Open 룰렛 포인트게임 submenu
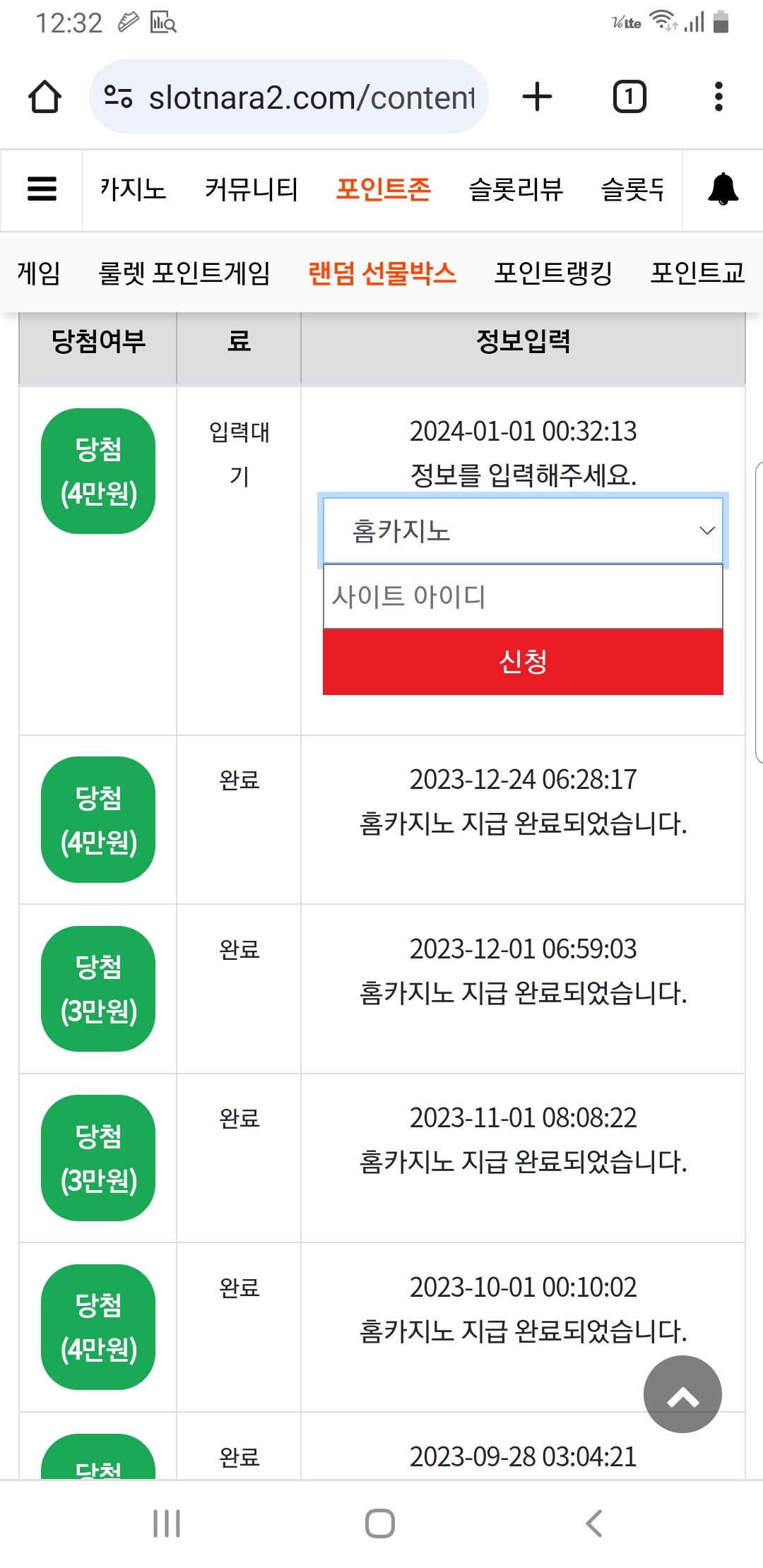Viewport: 763px width, 1568px height. click(x=184, y=273)
